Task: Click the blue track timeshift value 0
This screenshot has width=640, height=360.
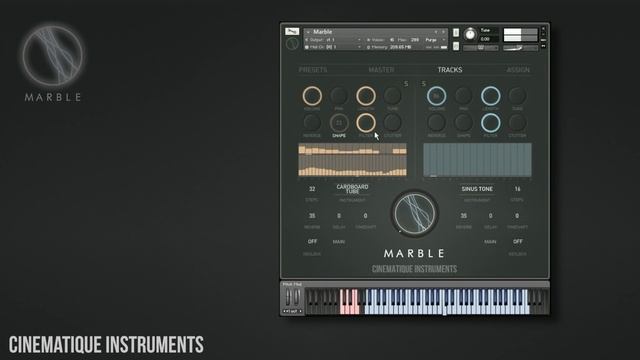Action: 517,216
